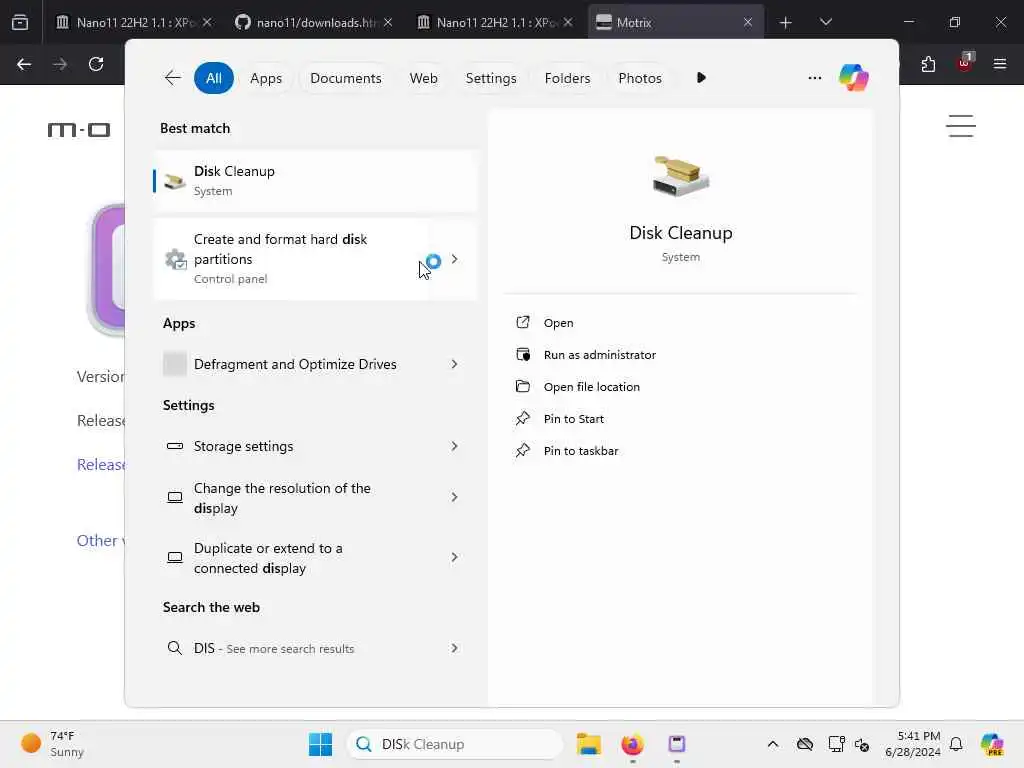This screenshot has height=768, width=1024.
Task: Select the Settings filter tab
Action: click(490, 78)
